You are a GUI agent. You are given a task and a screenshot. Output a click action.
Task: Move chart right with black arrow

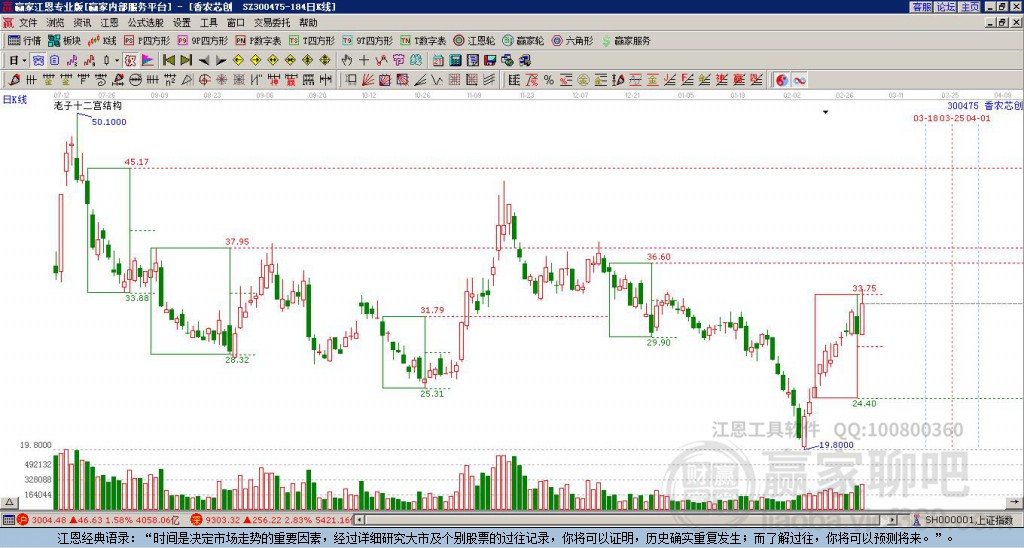pos(221,61)
